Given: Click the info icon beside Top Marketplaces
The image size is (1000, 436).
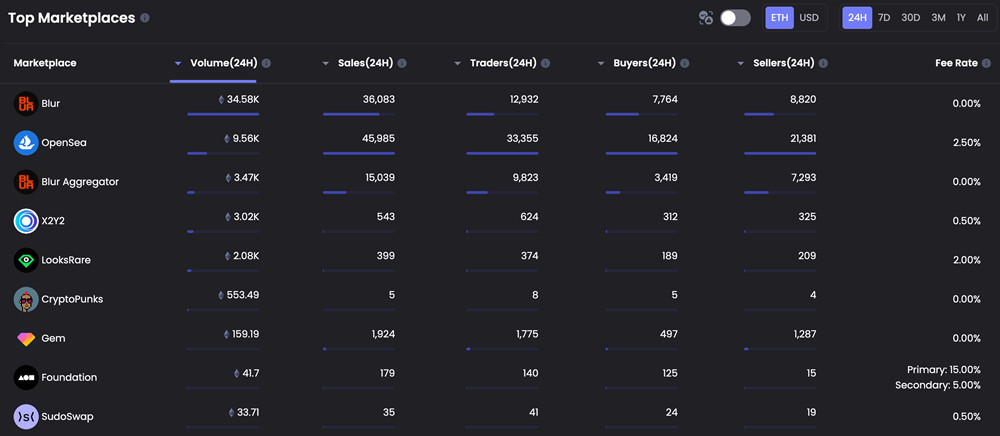Looking at the screenshot, I should pyautogui.click(x=145, y=18).
